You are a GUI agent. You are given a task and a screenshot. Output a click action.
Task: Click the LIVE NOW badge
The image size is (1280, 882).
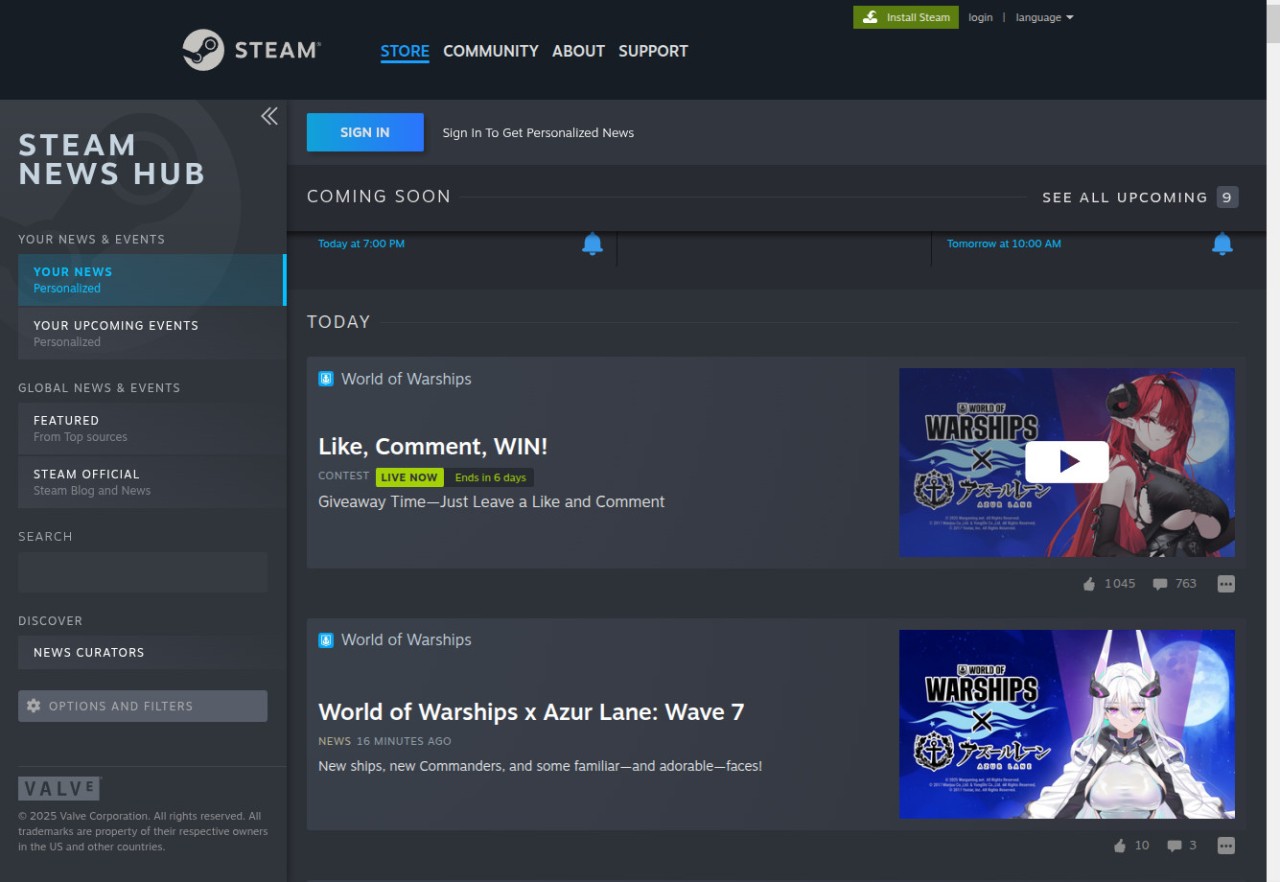click(409, 477)
